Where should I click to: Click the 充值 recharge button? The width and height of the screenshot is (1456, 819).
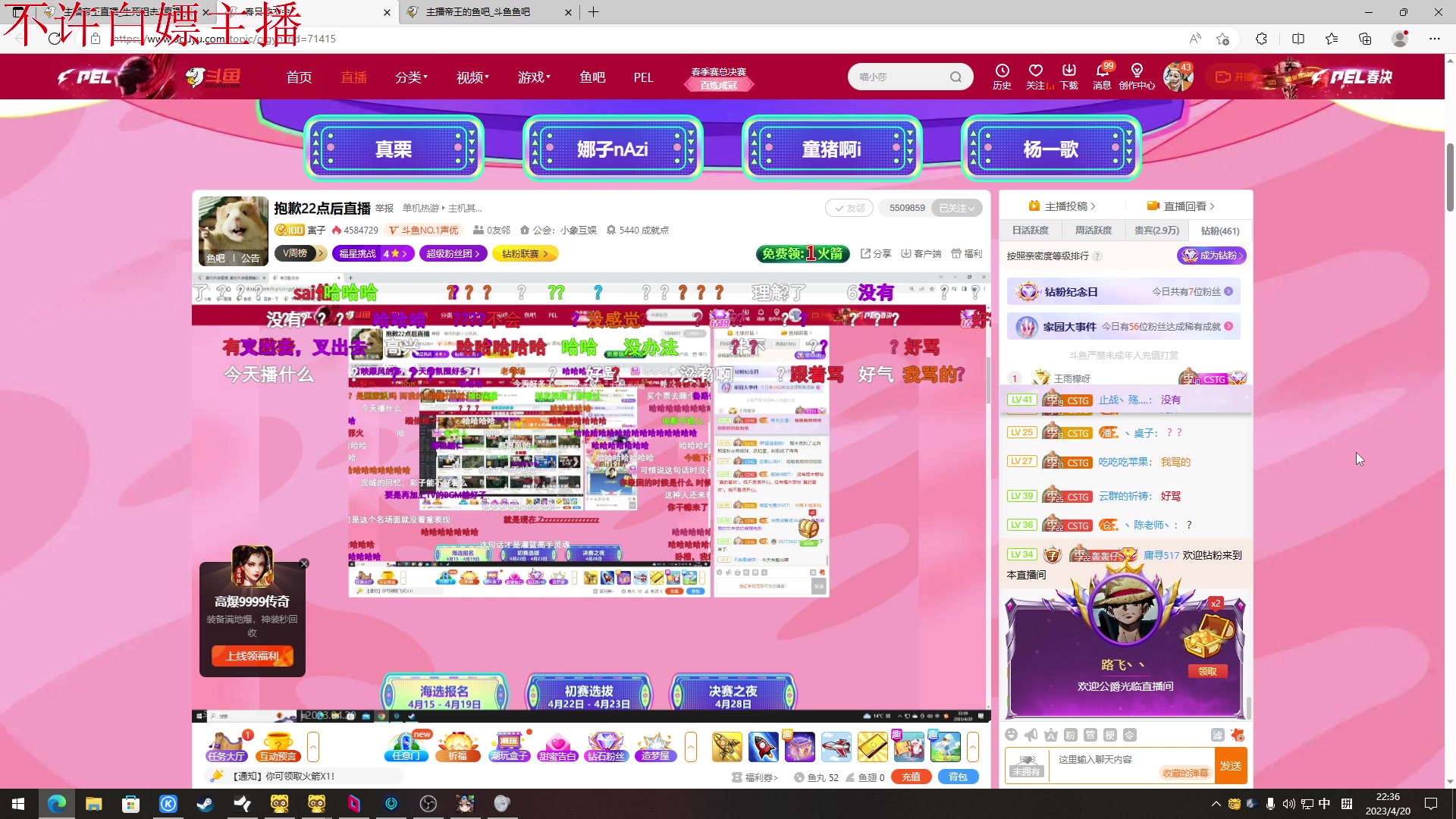click(x=911, y=777)
